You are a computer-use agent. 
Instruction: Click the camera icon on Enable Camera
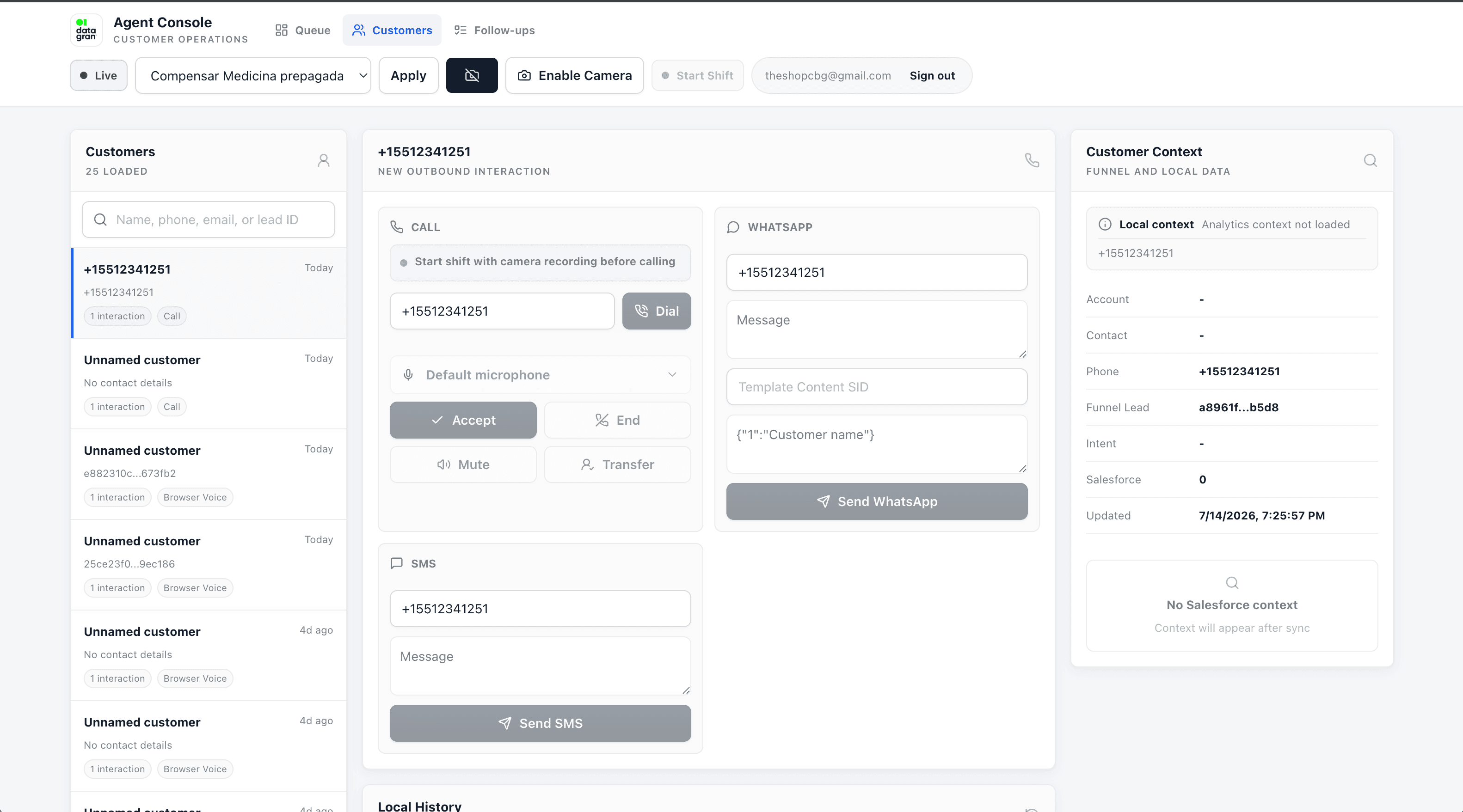[524, 75]
